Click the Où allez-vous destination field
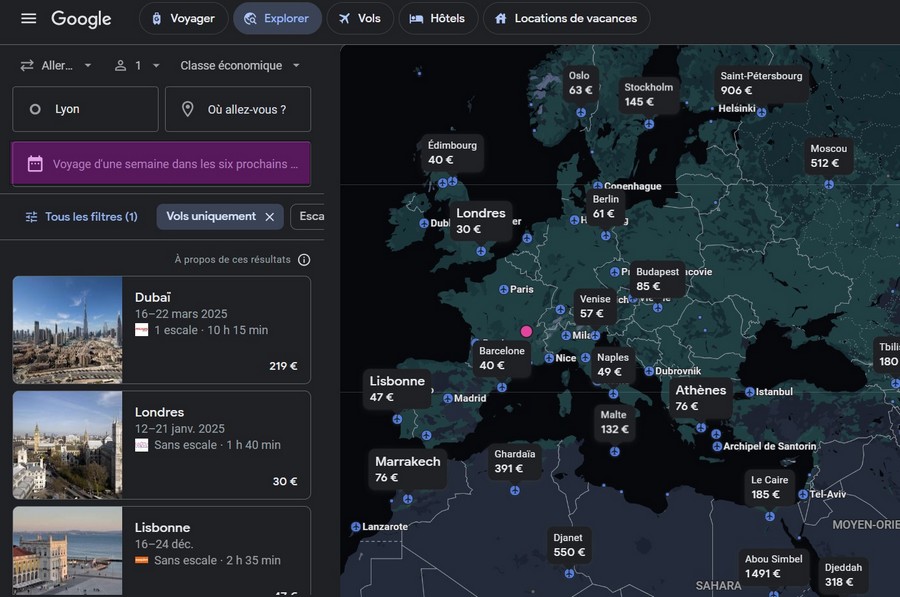900x597 pixels. pos(238,109)
